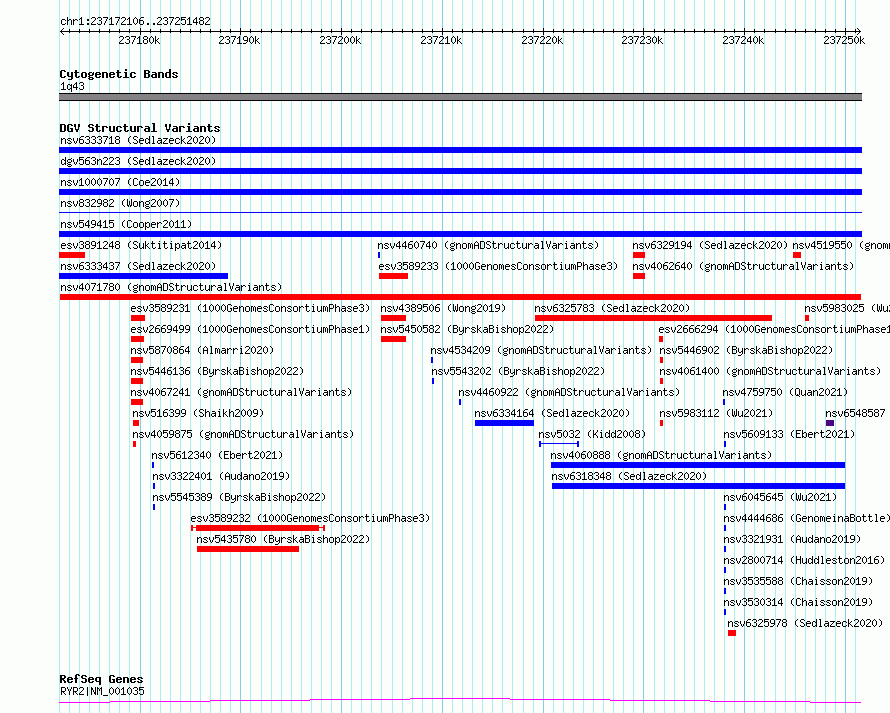Click nsv5612340 (Ebert2021) label
The image size is (890, 713).
point(217,455)
